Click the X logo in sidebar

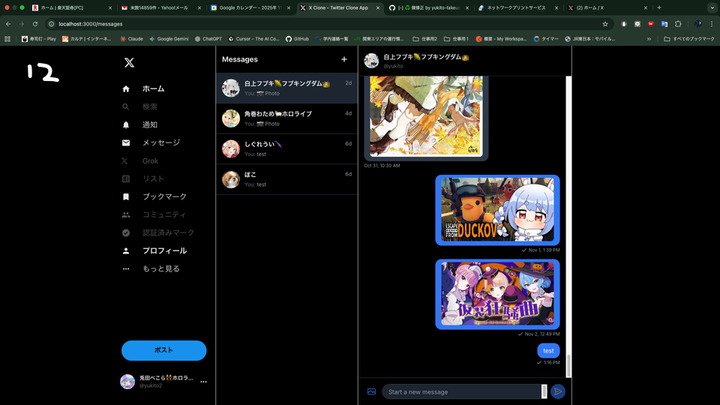(x=129, y=62)
